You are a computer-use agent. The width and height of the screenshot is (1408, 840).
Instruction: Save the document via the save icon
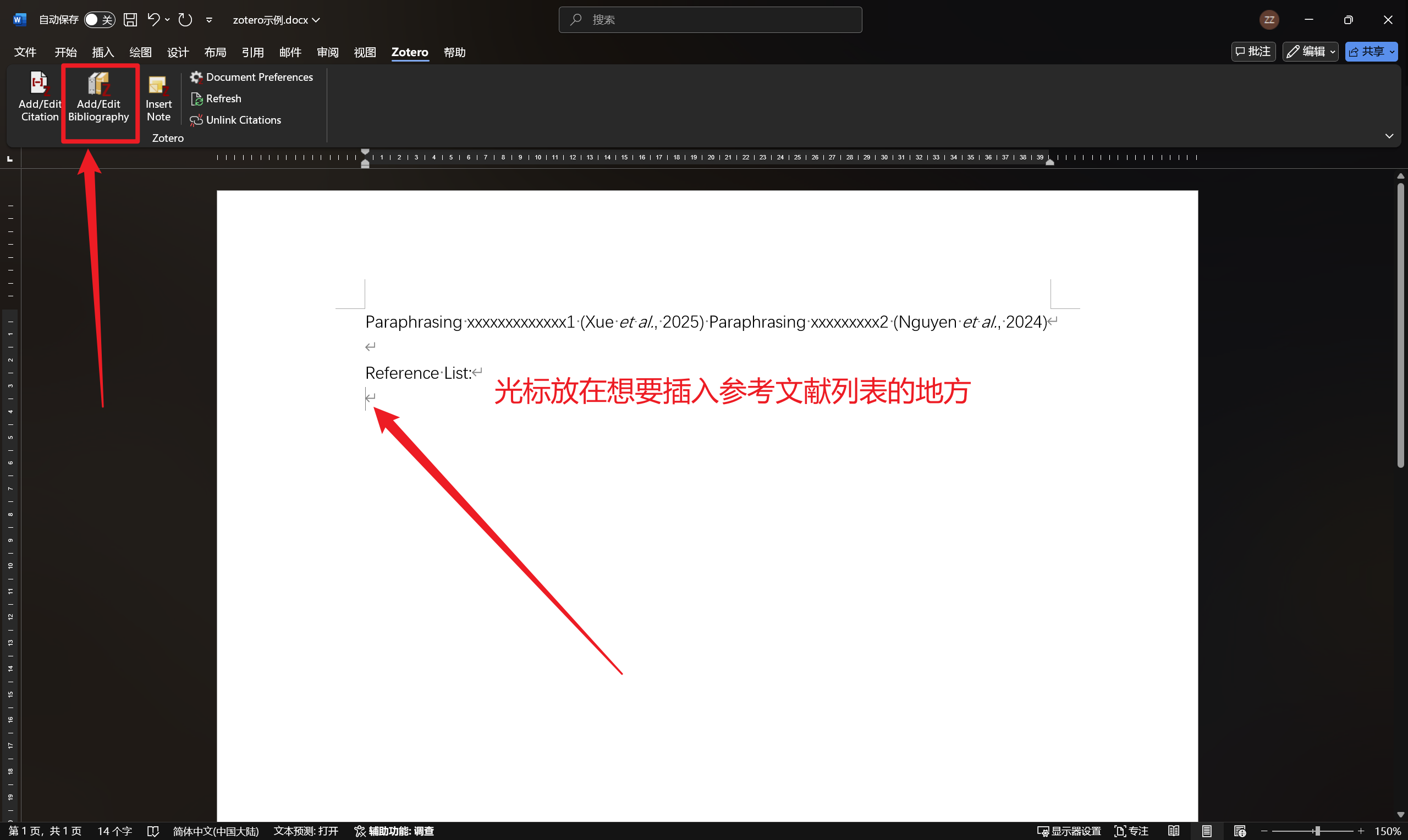point(130,19)
